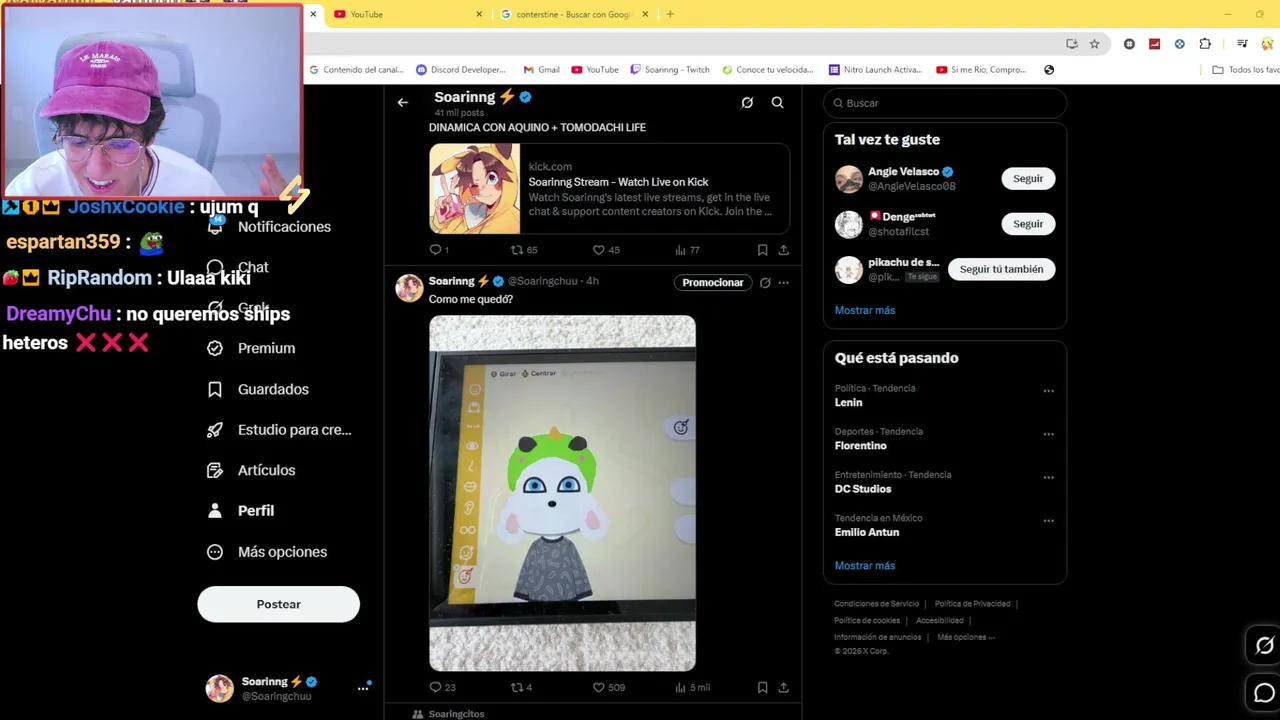Open the media control icon in Chrome toolbar
1280x720 pixels.
click(x=1242, y=44)
